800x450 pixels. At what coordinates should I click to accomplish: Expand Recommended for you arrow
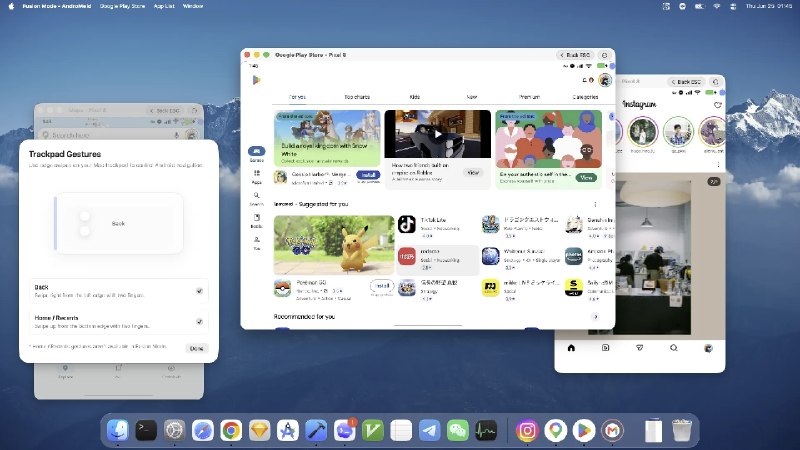point(595,317)
